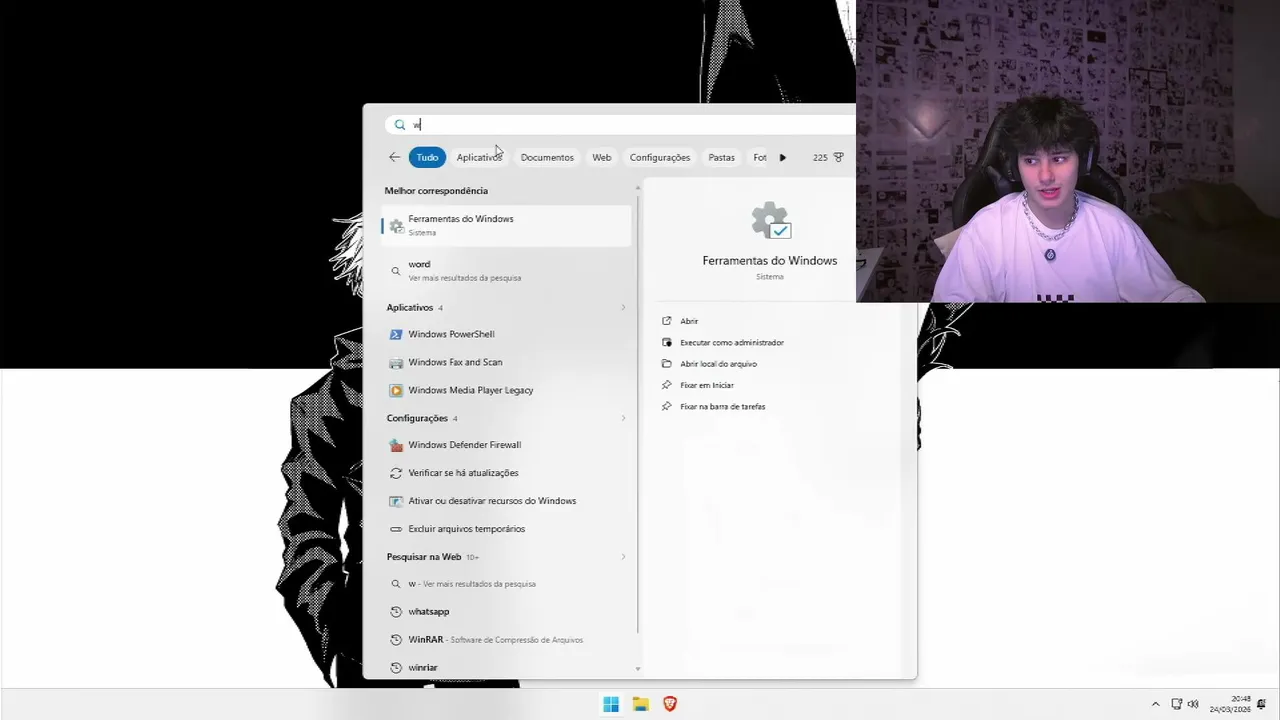Launch Brave browser from the taskbar
This screenshot has width=1280, height=720.
670,704
